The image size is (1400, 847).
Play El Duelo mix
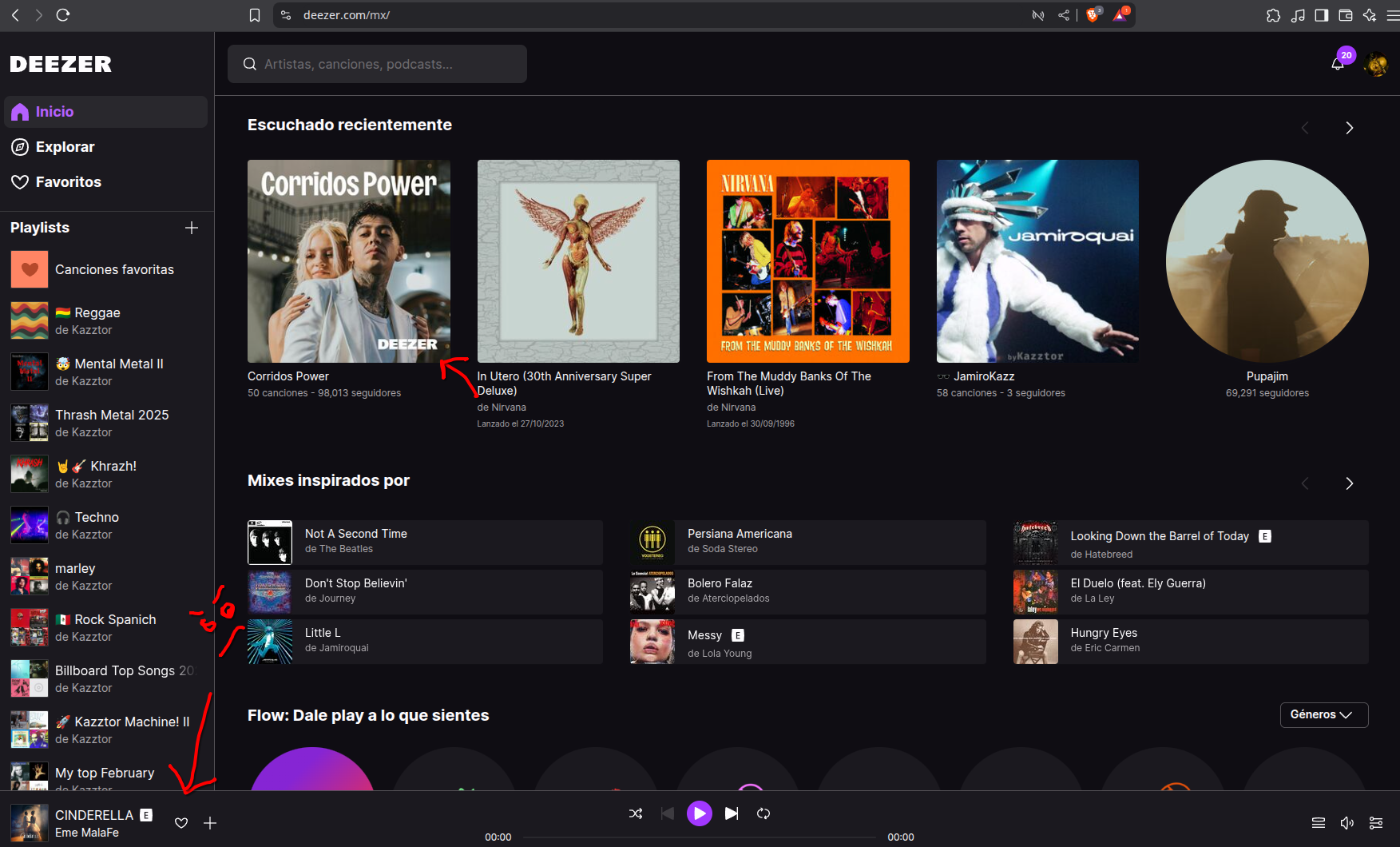pos(1191,592)
